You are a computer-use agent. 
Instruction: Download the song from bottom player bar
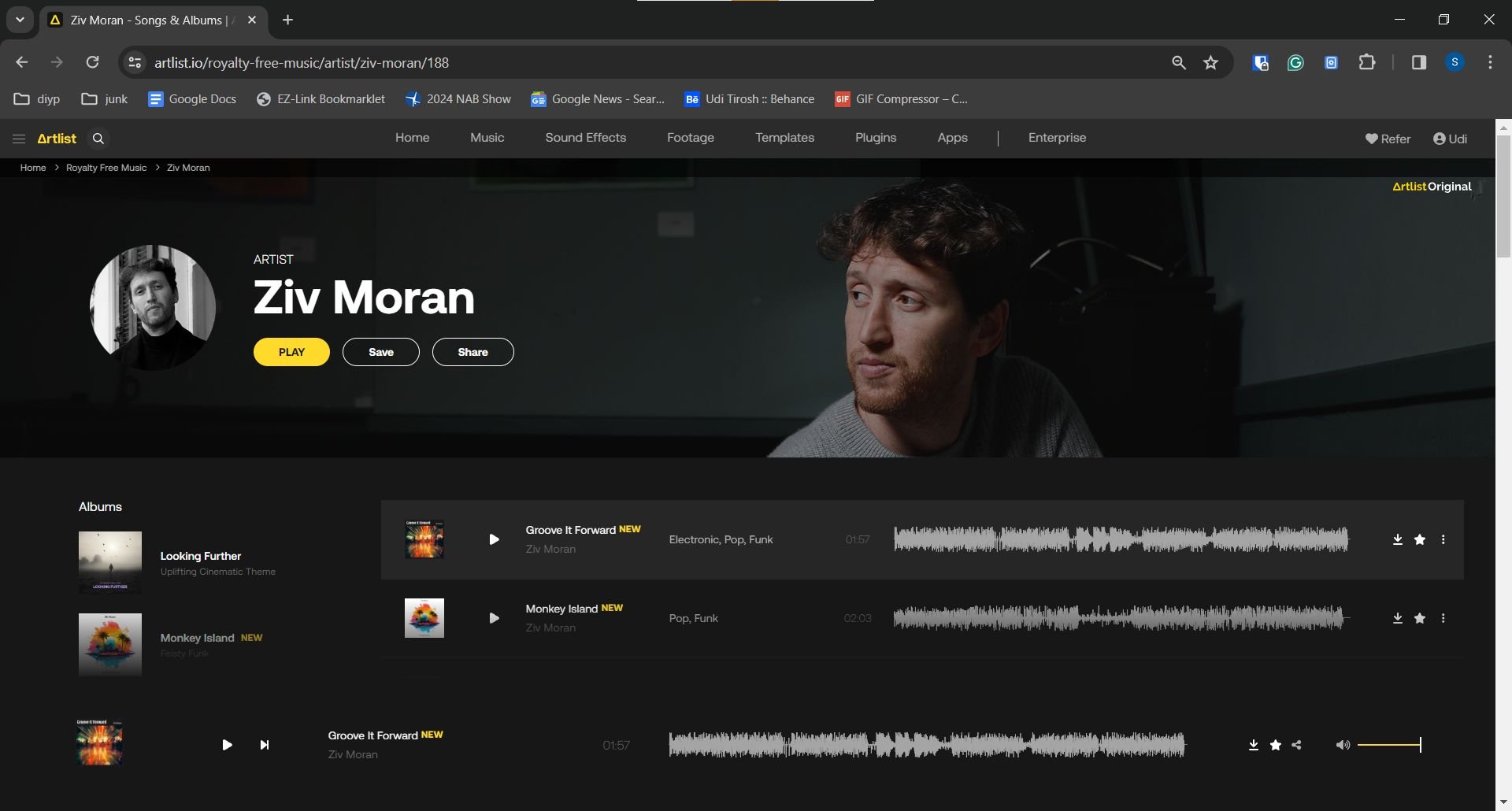click(1254, 745)
